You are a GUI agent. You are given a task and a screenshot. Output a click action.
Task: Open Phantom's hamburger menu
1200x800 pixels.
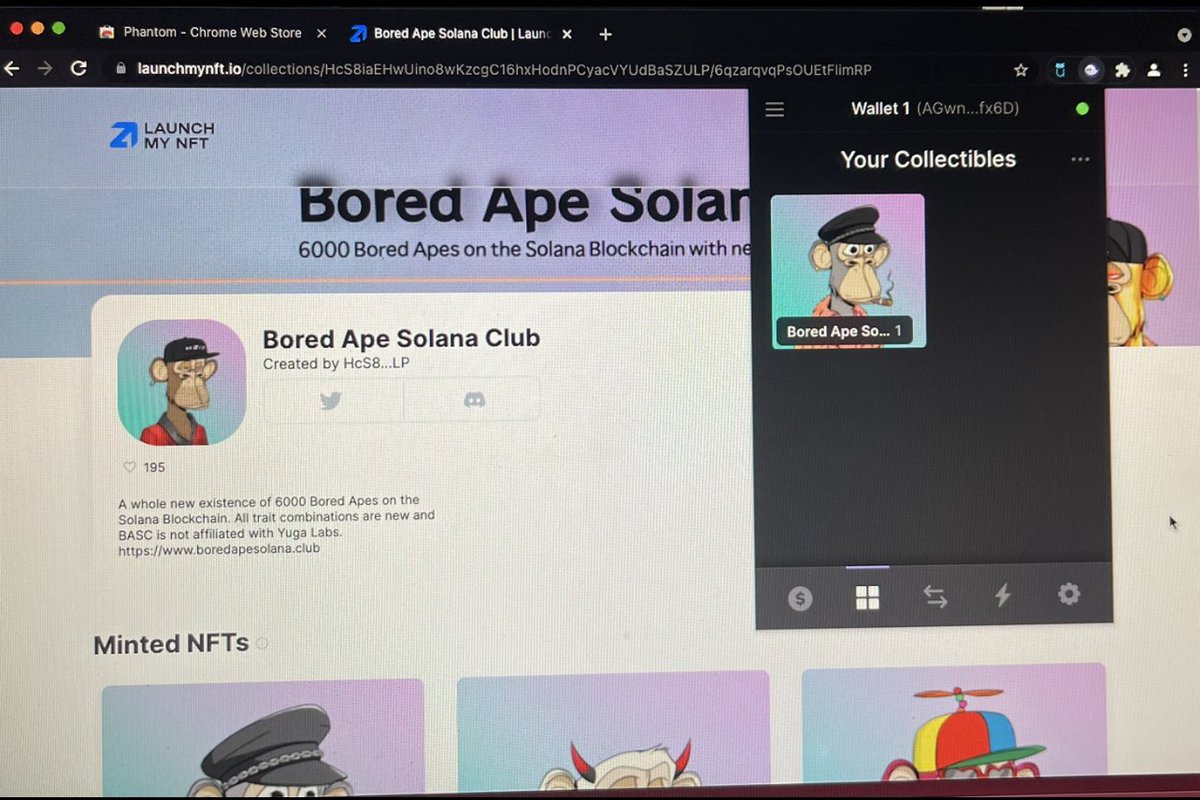774,109
